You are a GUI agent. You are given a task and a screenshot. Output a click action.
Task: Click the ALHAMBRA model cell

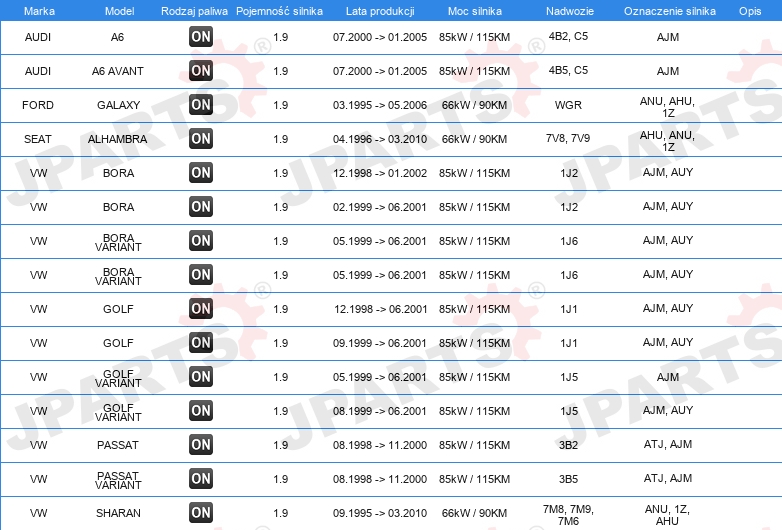click(118, 139)
